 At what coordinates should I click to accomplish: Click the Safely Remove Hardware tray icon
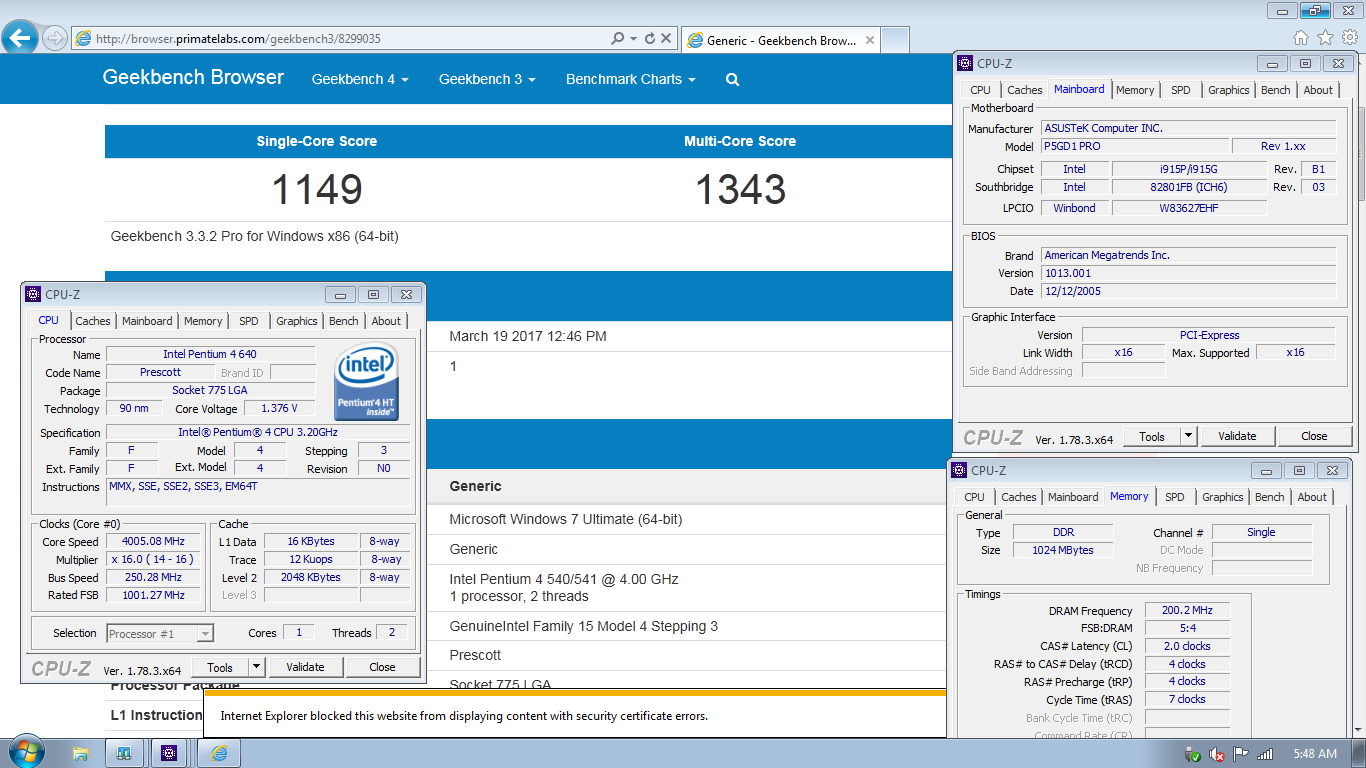[1192, 754]
